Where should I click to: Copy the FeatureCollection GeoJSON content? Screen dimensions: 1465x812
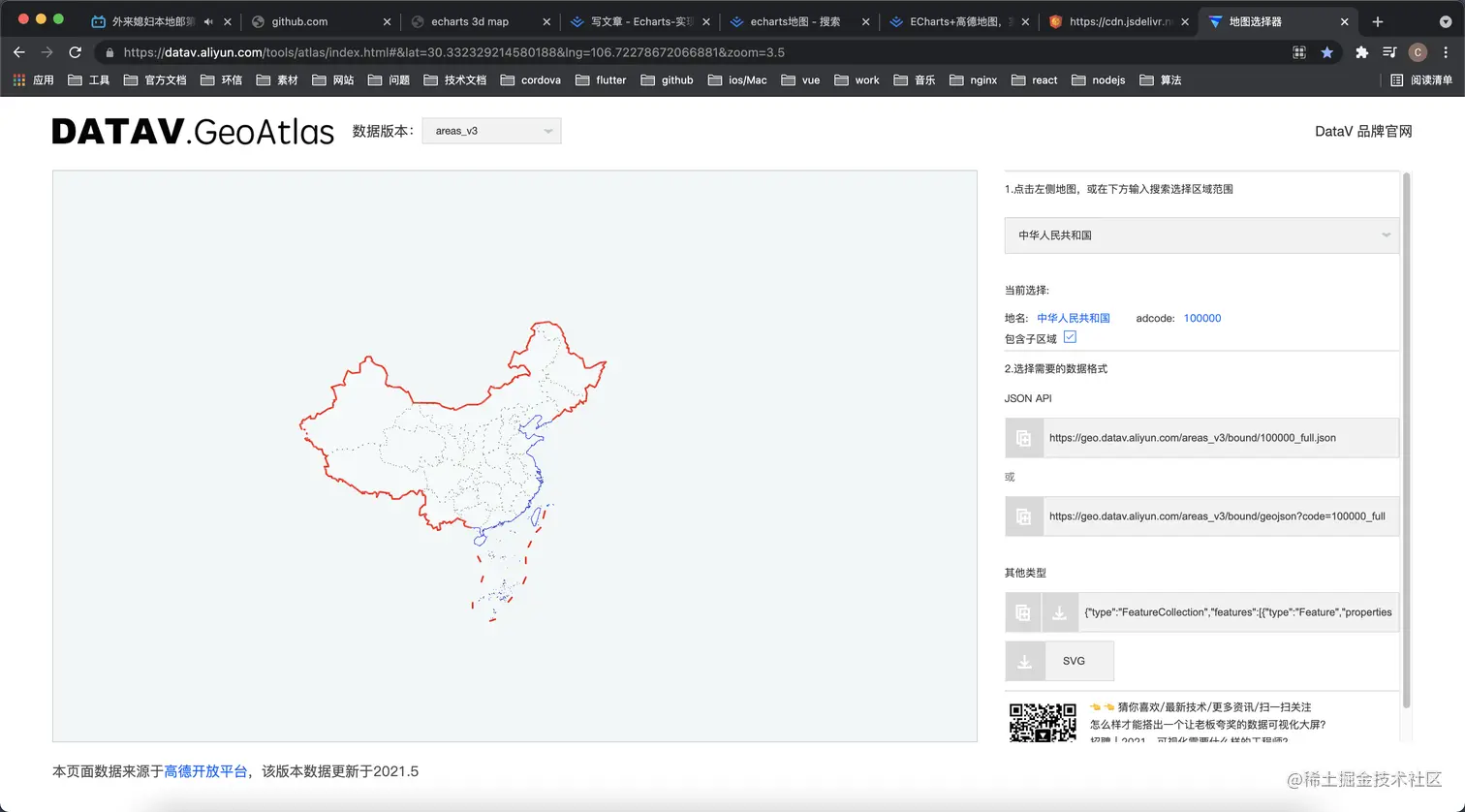(1023, 612)
